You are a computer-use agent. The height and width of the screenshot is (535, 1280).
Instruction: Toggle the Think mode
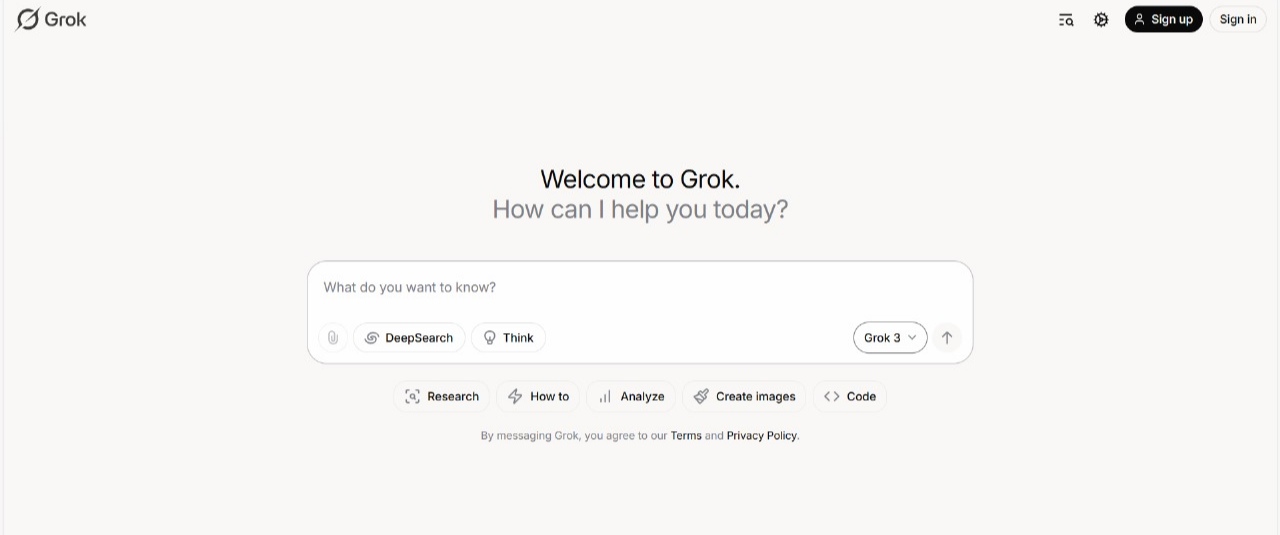(508, 338)
